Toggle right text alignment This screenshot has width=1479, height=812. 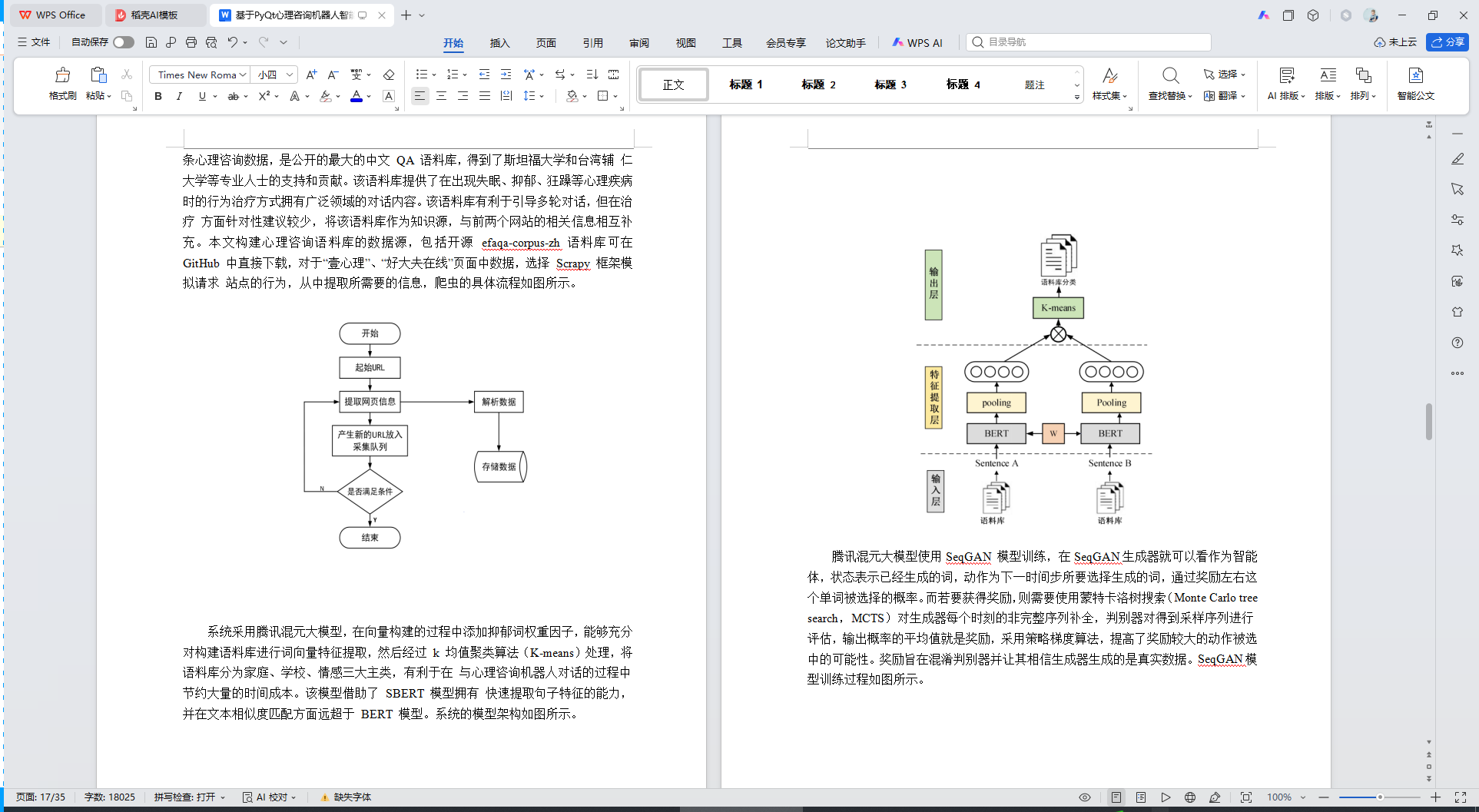click(x=463, y=96)
